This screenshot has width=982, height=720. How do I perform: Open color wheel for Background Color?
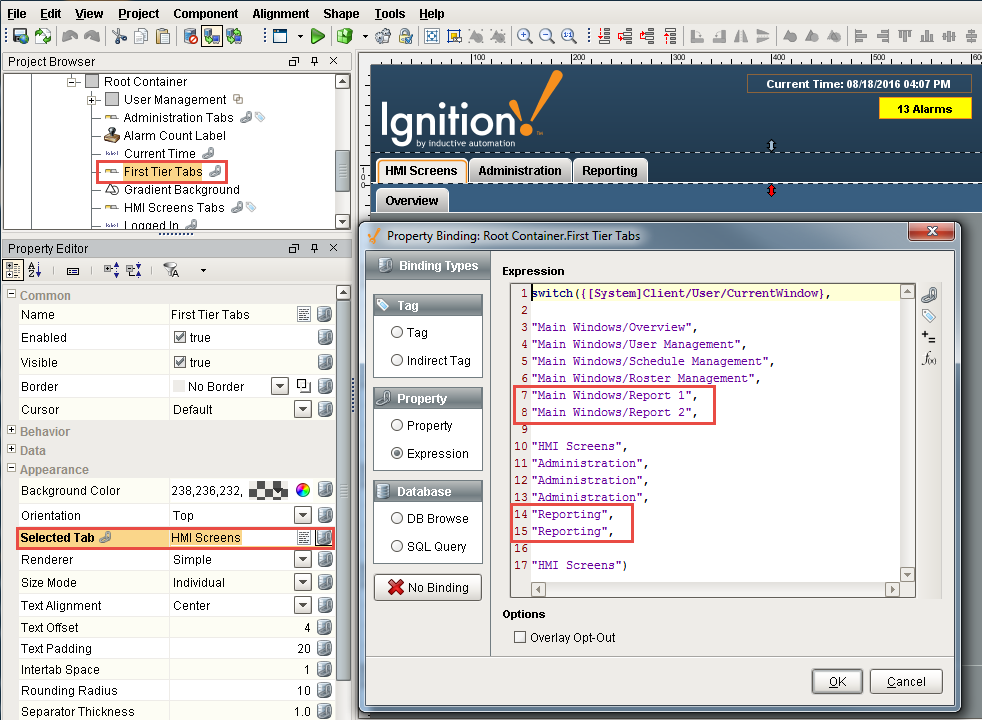pyautogui.click(x=302, y=490)
